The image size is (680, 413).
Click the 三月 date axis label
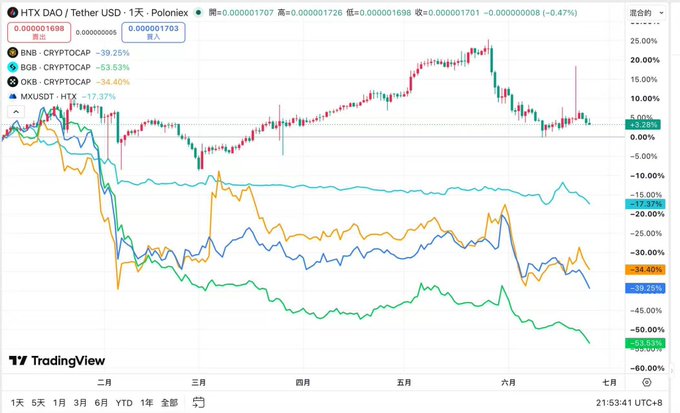[x=199, y=382]
